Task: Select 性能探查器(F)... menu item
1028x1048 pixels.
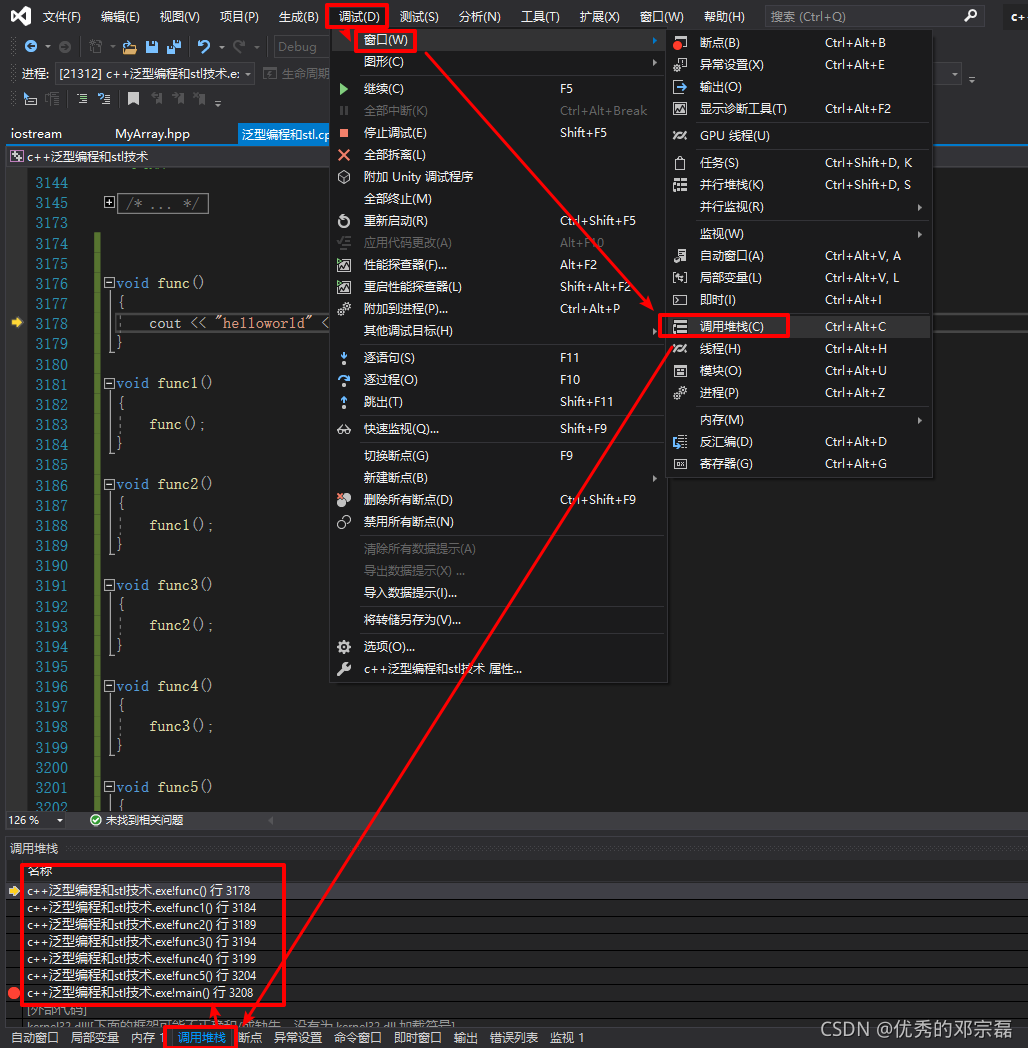Action: click(x=499, y=265)
